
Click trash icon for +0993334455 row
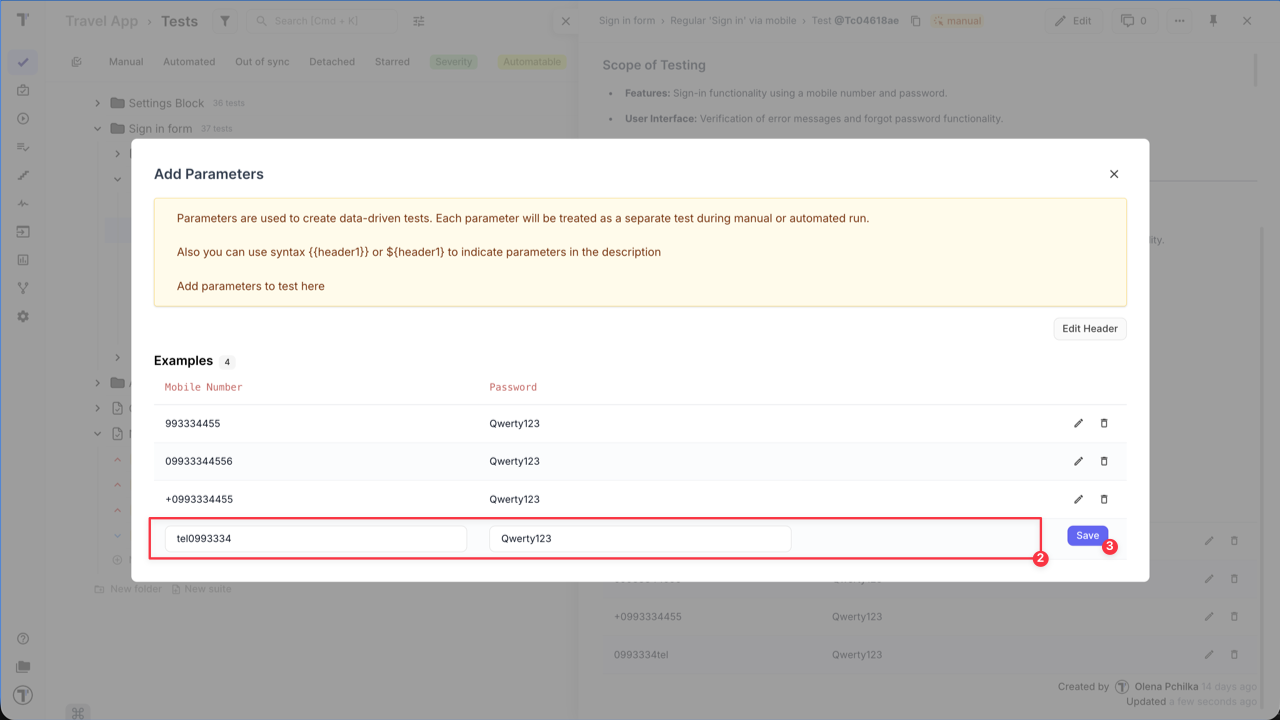pos(1104,499)
